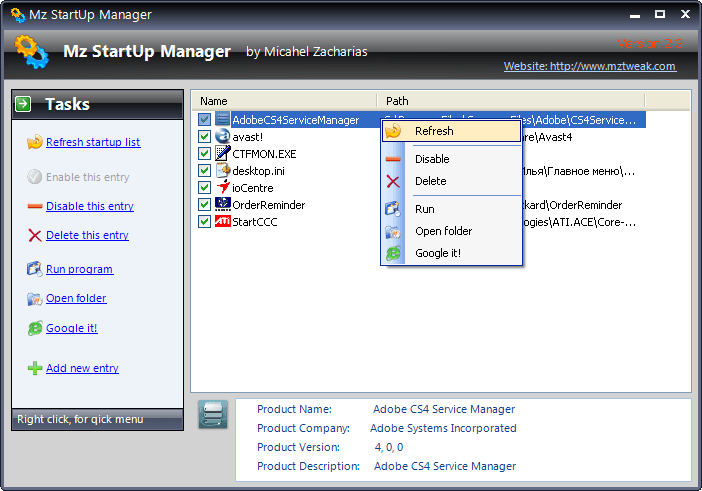Select the ioCentre entry name
Viewport: 702px width, 491px height.
click(x=253, y=188)
